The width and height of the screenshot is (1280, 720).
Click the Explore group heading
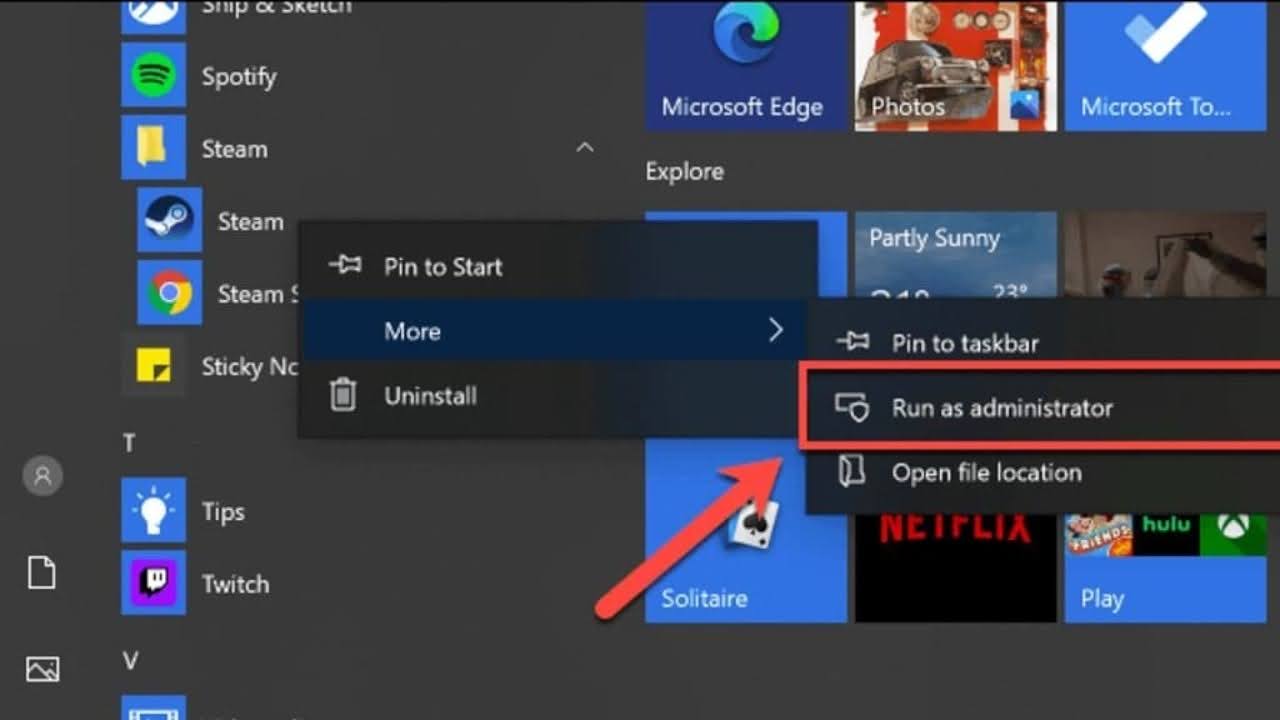(685, 172)
